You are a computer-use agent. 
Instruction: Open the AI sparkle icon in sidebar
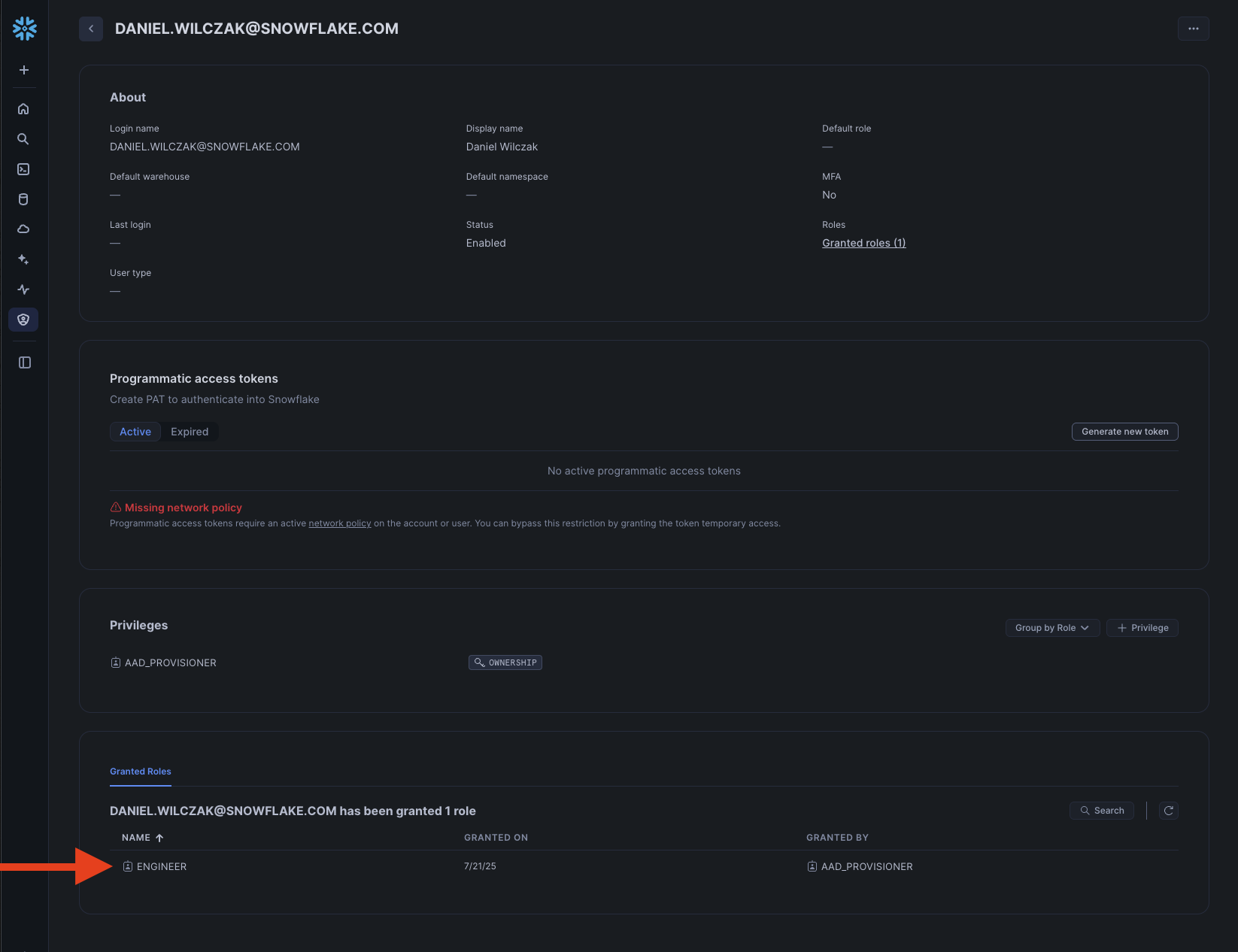[24, 259]
